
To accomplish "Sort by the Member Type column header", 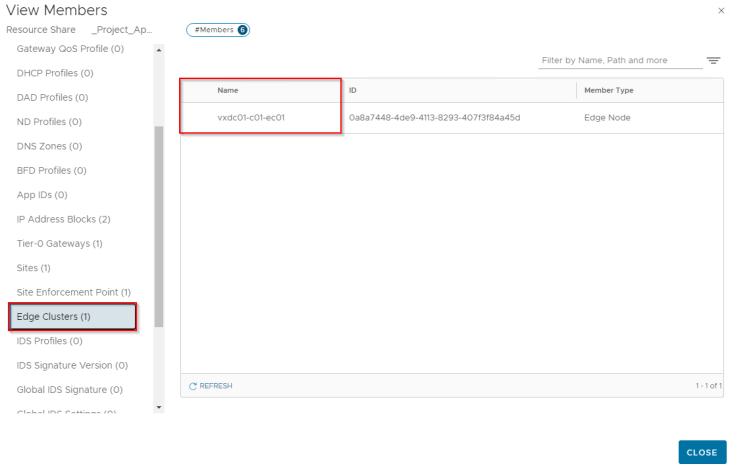I will point(608,90).
